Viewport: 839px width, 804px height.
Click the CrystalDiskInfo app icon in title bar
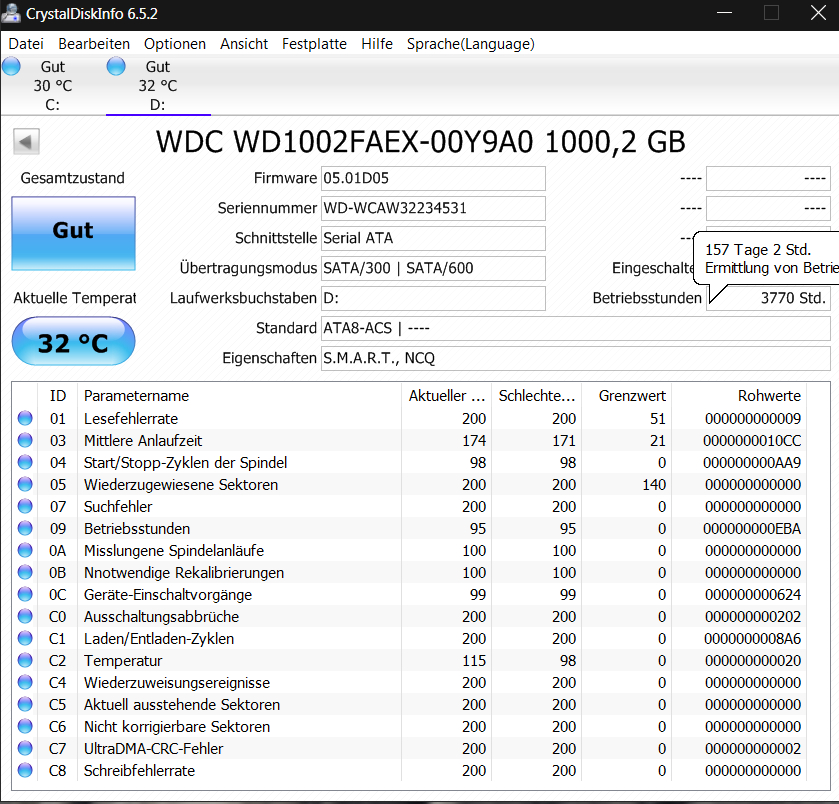click(11, 13)
